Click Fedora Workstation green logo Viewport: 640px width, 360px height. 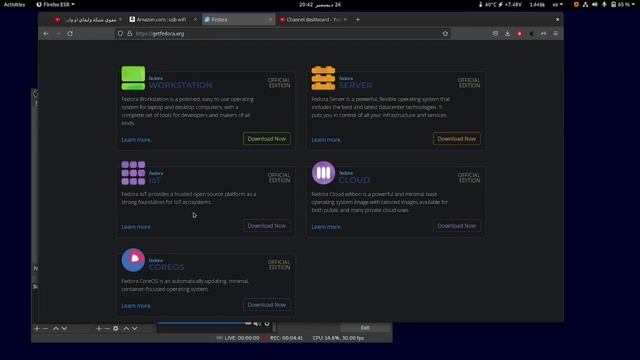[133, 78]
